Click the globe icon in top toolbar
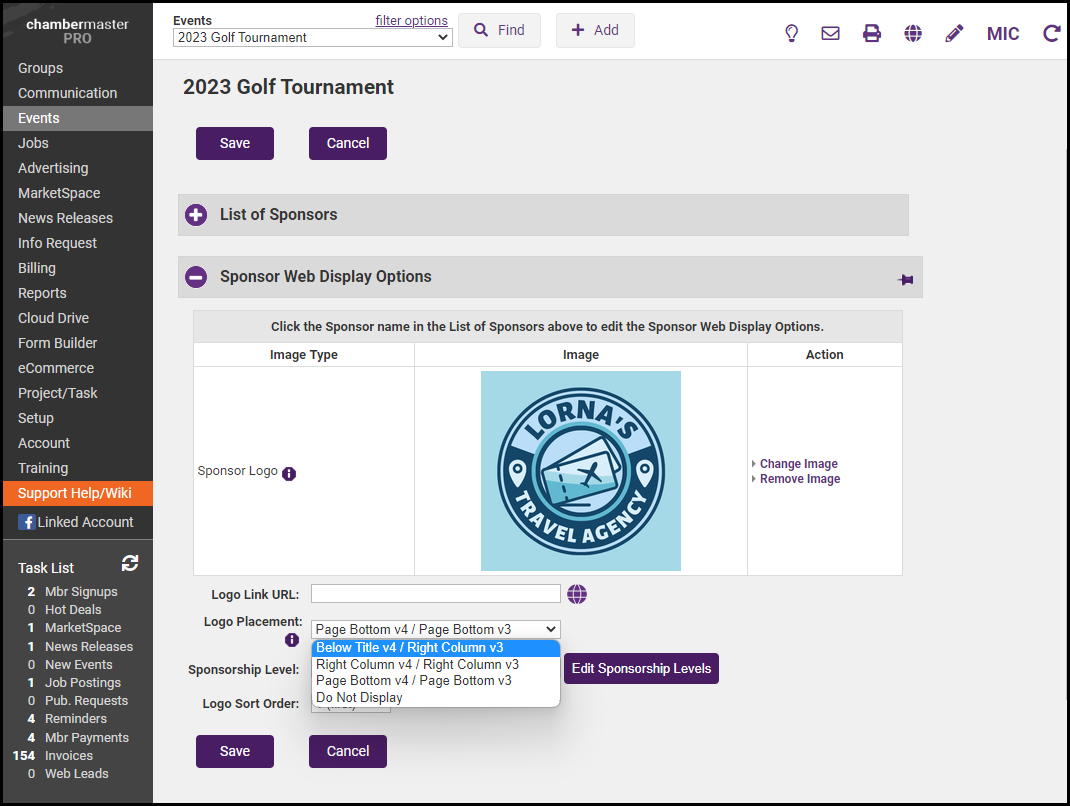Viewport: 1070px width, 806px height. pos(913,33)
